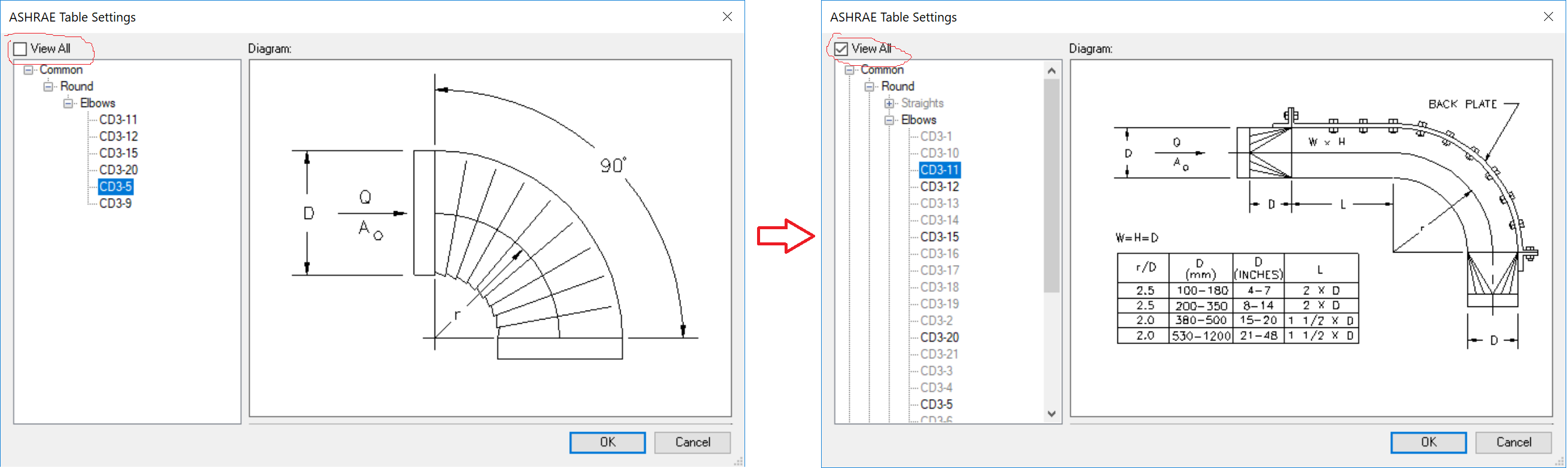Select CD3-2 in the right dialog tree
The height and width of the screenshot is (468, 1568).
pyautogui.click(x=936, y=321)
